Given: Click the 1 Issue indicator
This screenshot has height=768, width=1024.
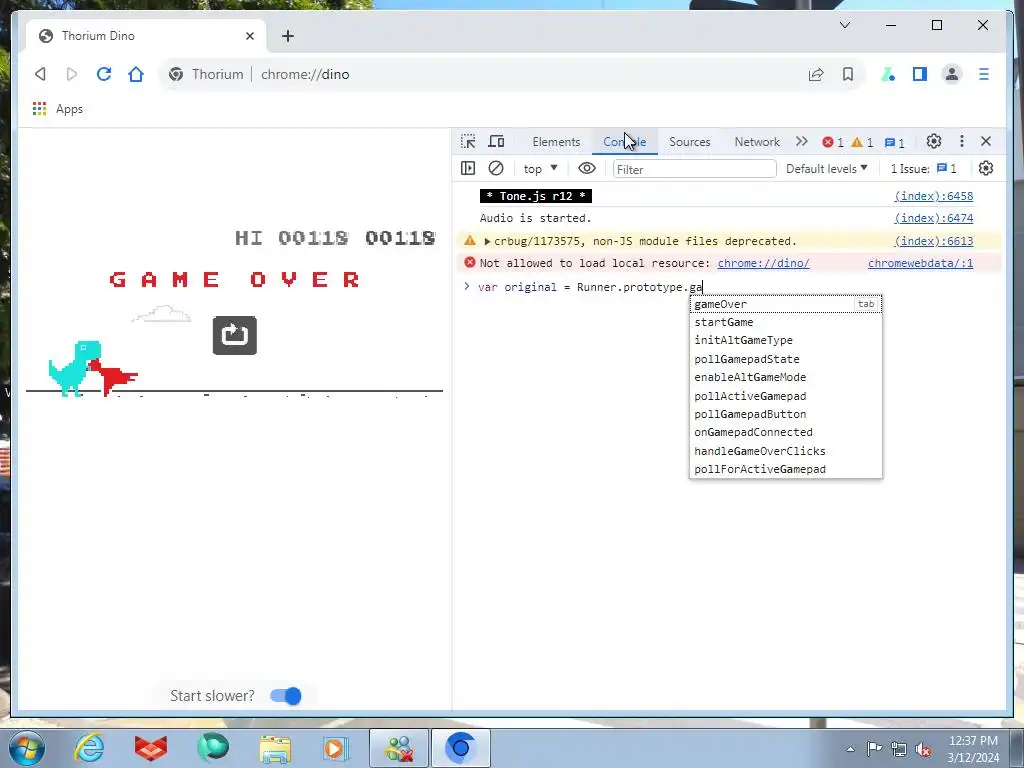Looking at the screenshot, I should point(923,168).
